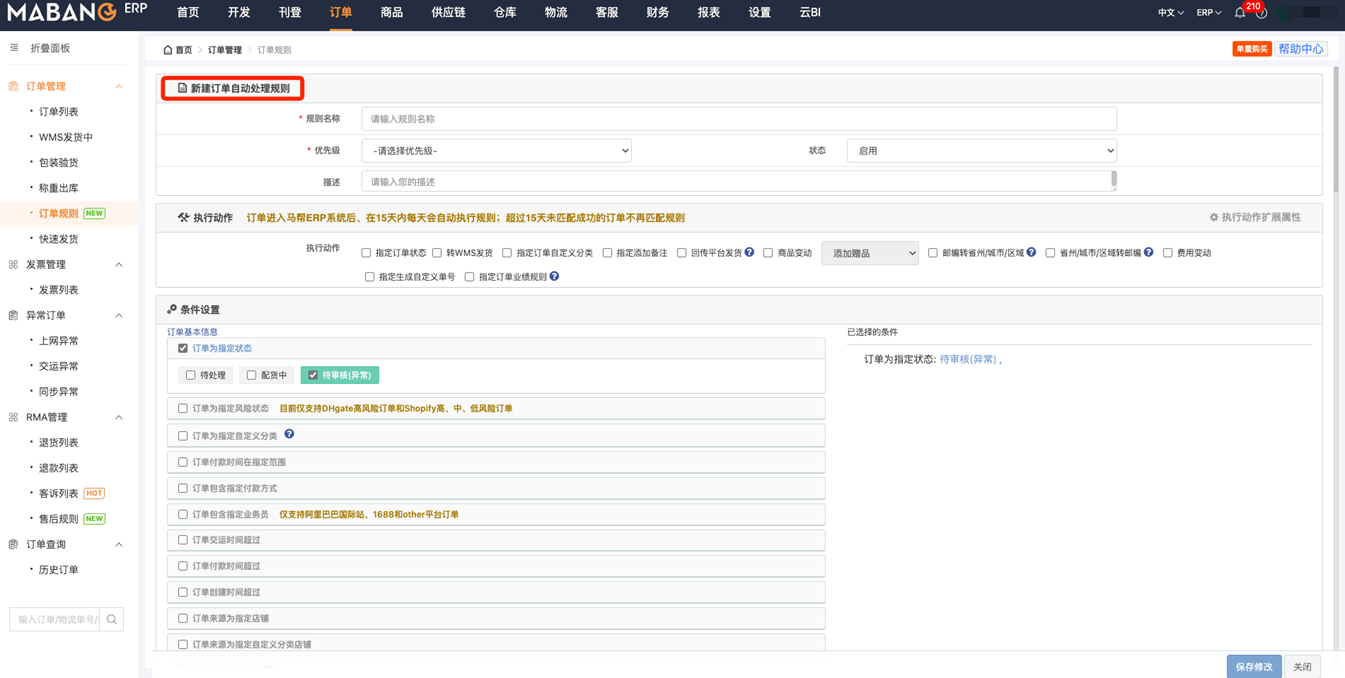Open the notification bell with 210 badge
This screenshot has height=678, width=1345.
tap(1240, 13)
